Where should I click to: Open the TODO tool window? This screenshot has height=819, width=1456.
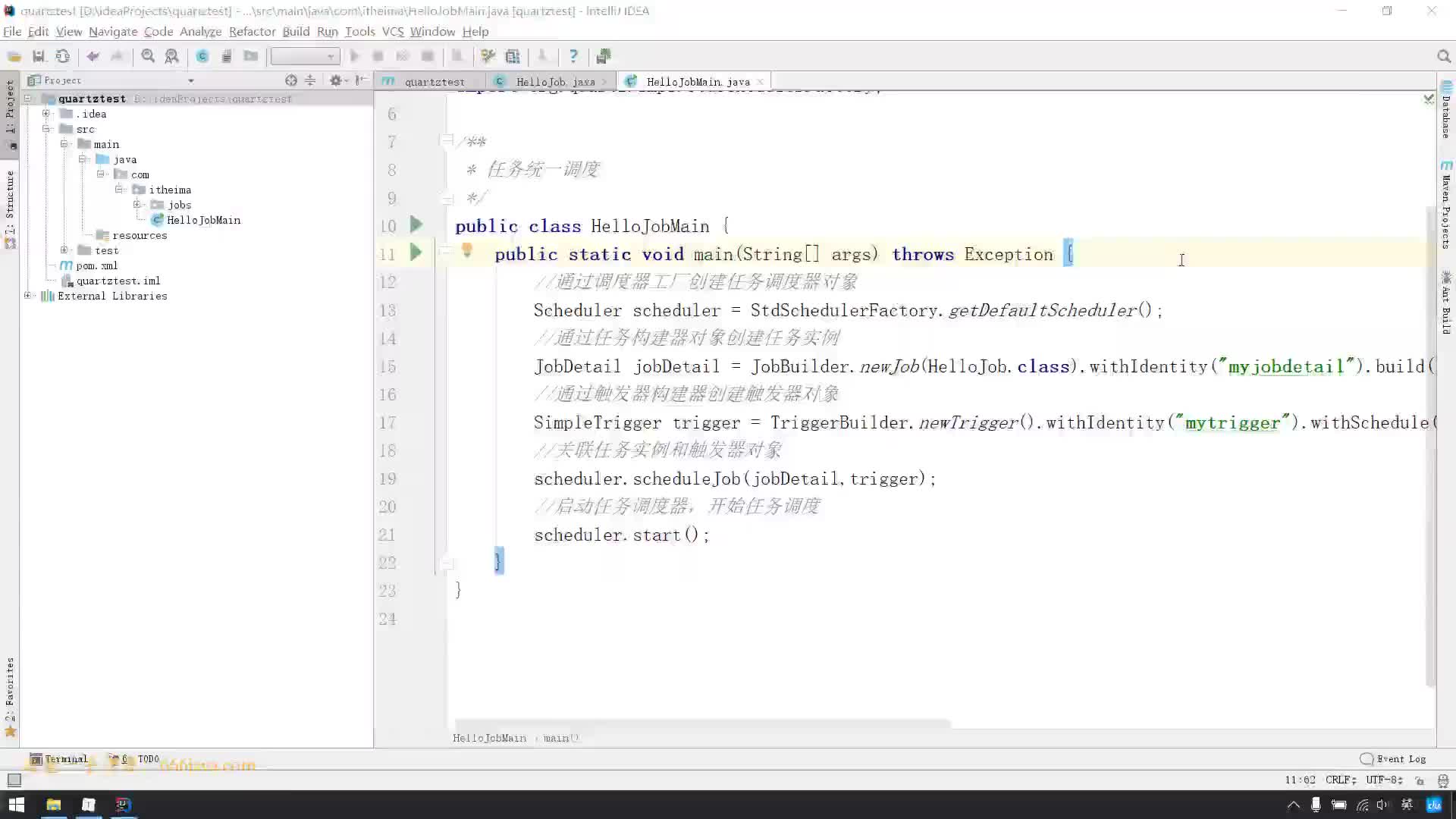tap(134, 759)
